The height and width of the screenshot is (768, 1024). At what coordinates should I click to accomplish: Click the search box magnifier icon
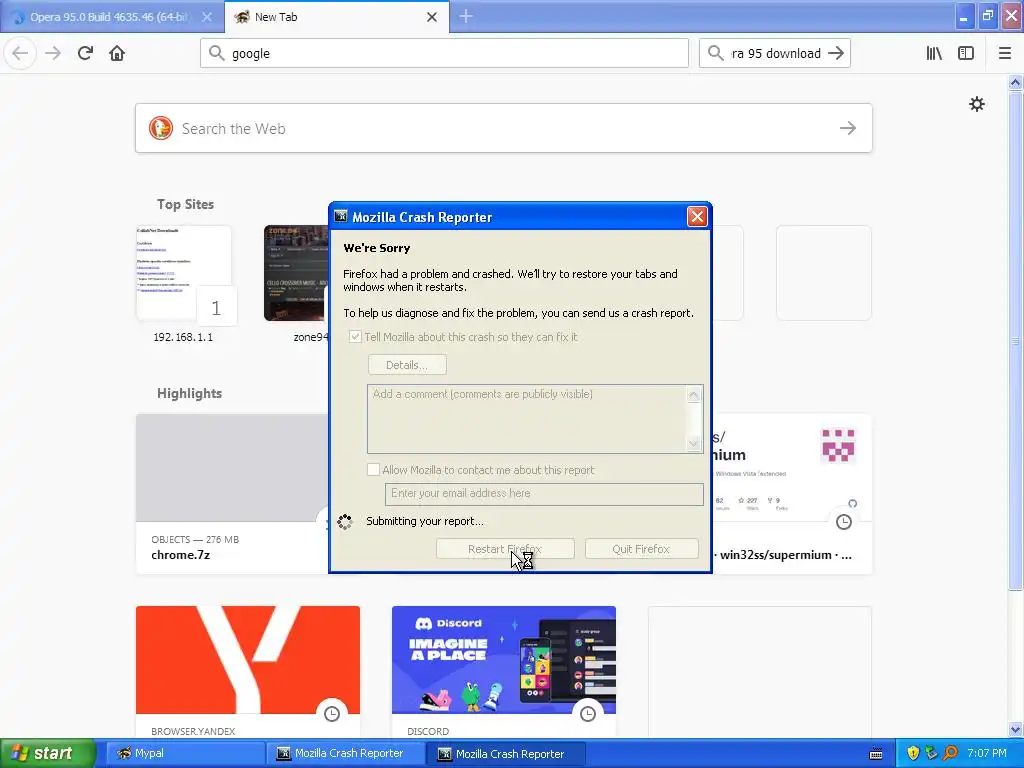click(x=716, y=53)
